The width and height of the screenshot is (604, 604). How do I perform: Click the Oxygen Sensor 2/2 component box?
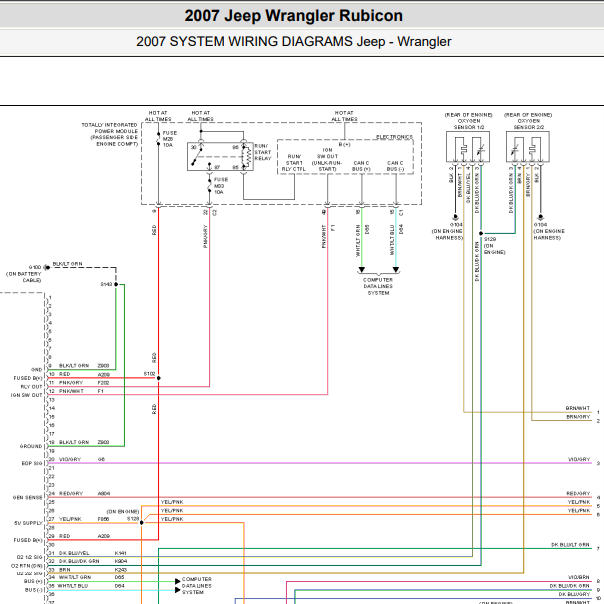[528, 147]
